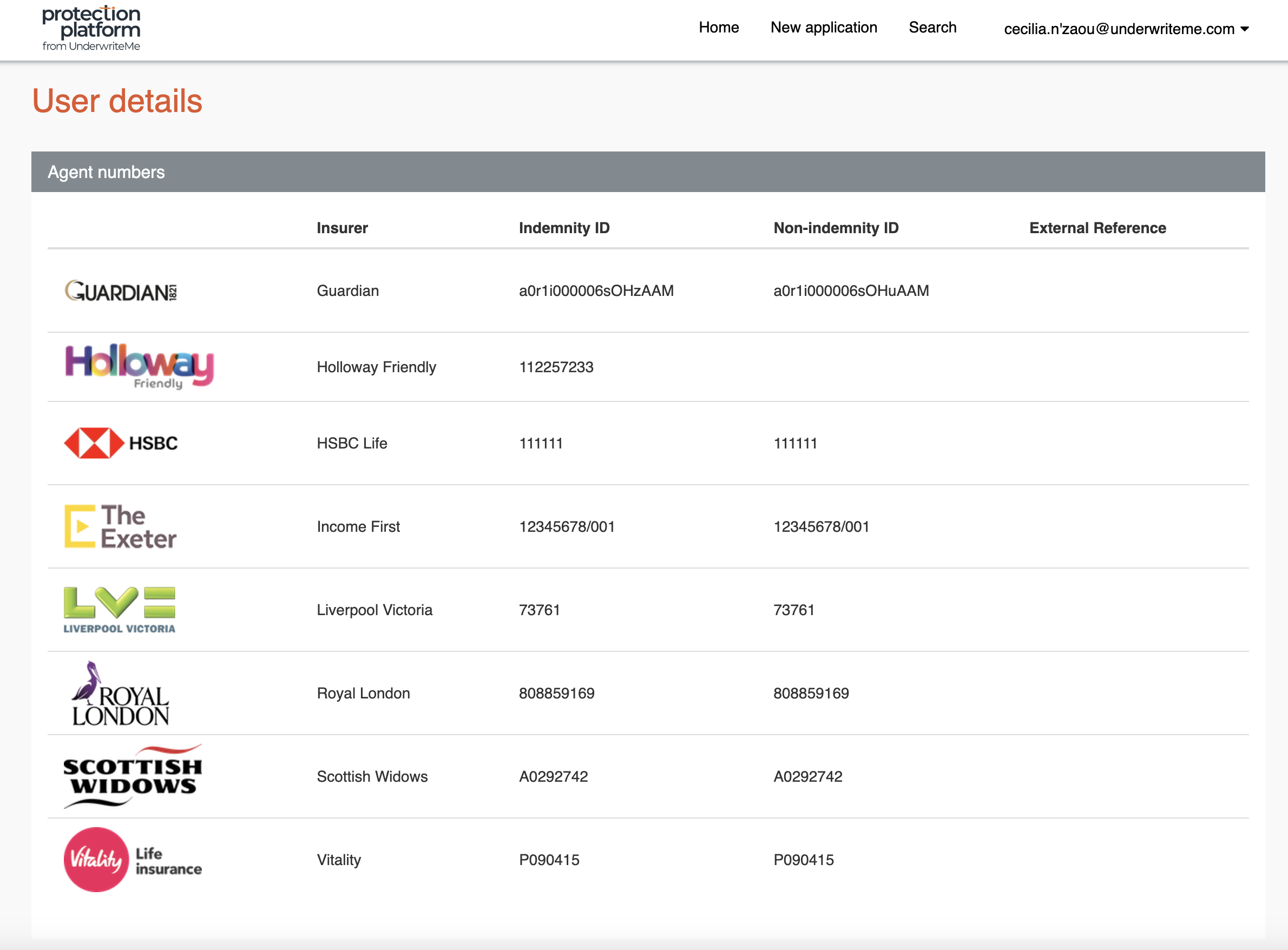Select Scottish Widows non-indemnity ID A0292742
This screenshot has width=1288, height=950.
click(807, 776)
